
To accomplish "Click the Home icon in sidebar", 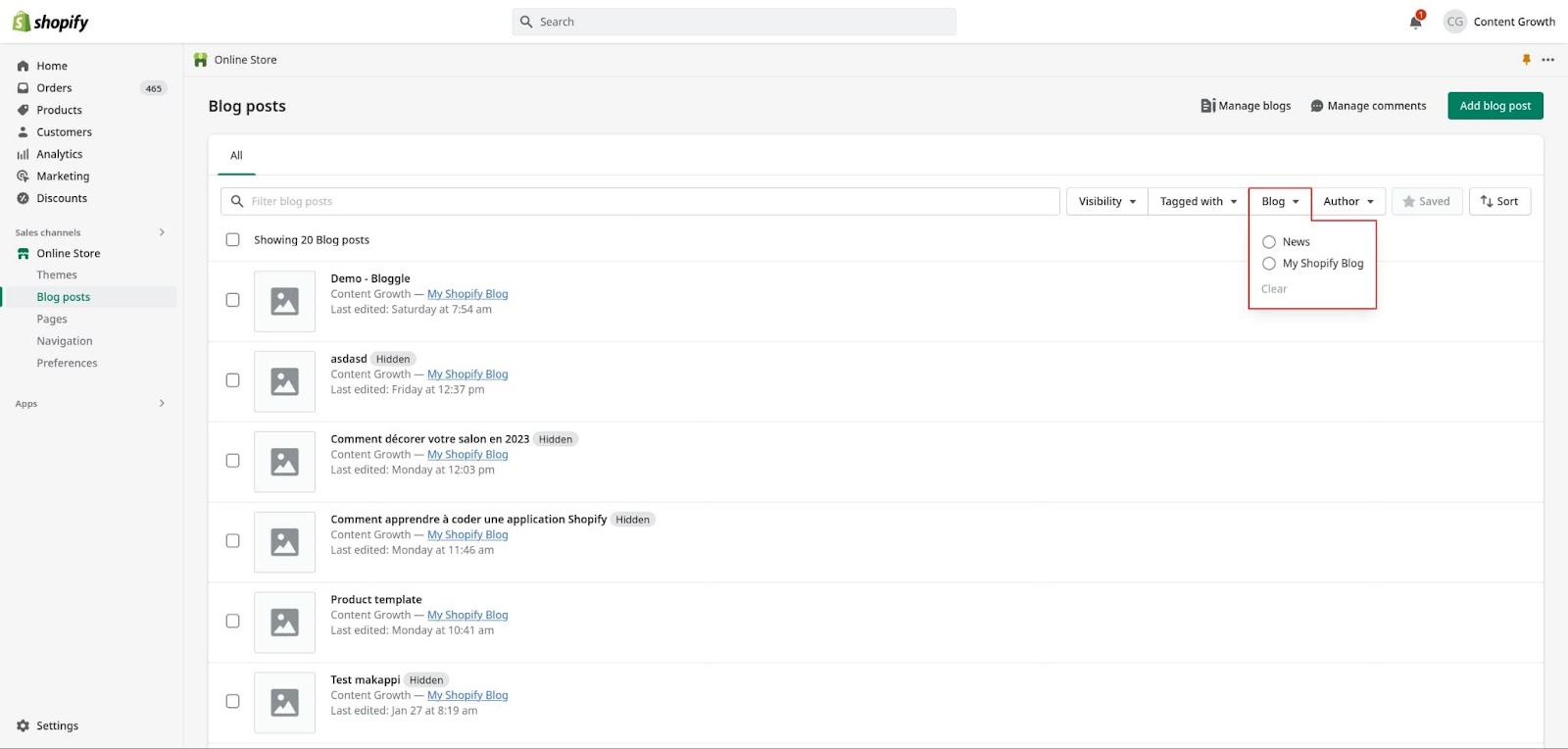I will (23, 66).
